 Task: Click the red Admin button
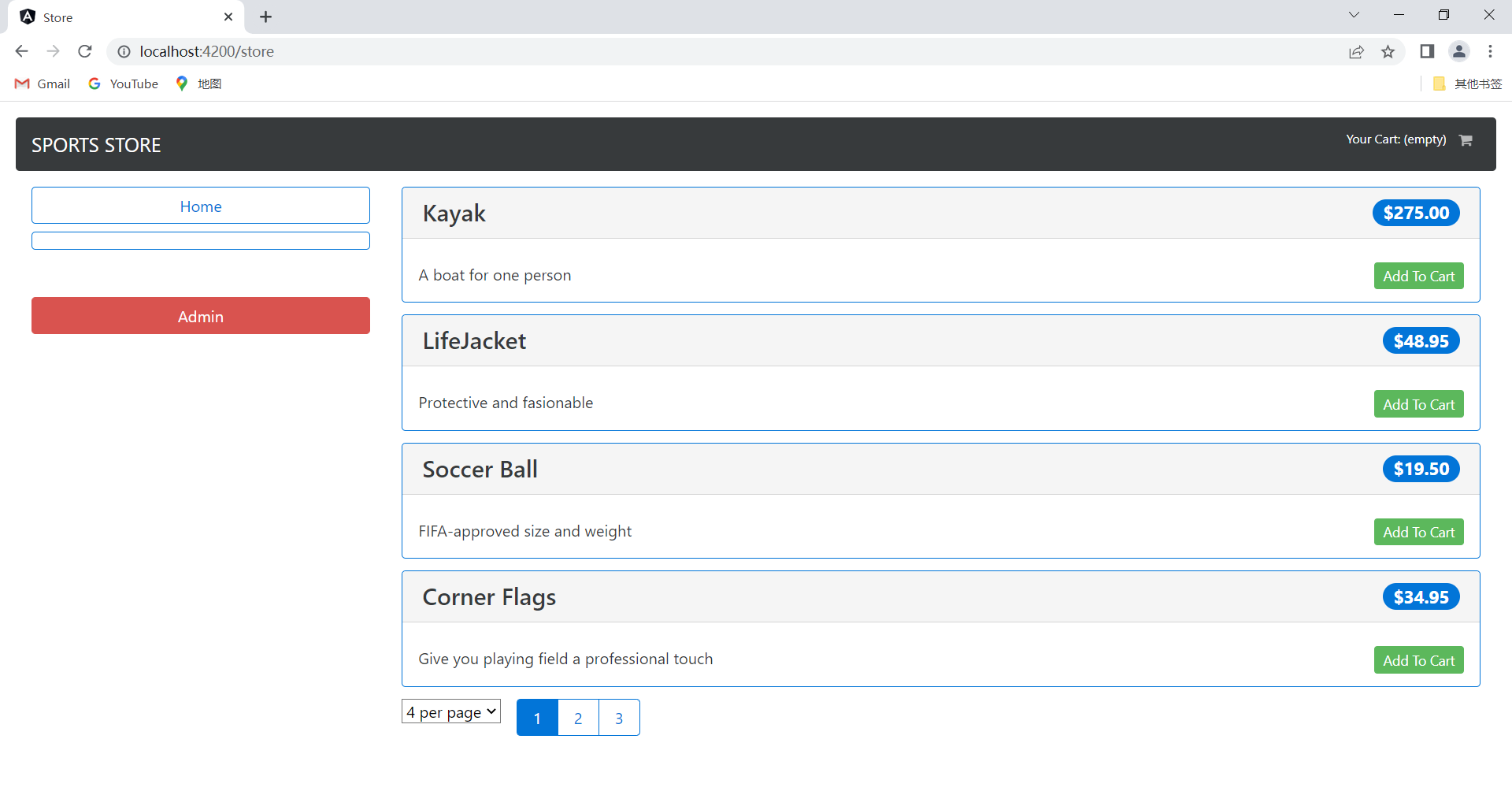click(201, 316)
